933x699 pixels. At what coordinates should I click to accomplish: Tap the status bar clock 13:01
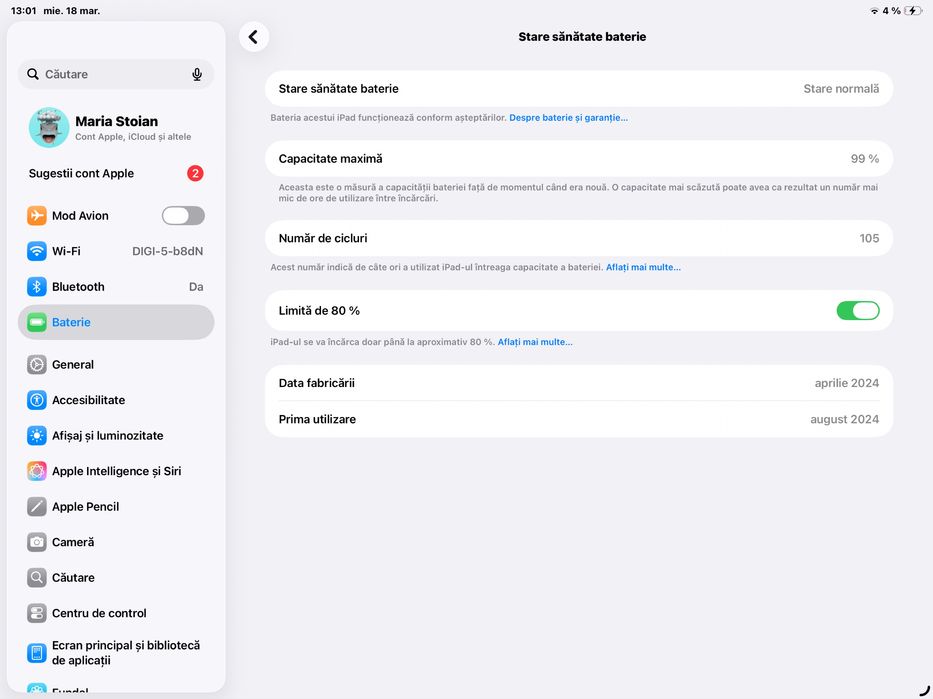23,11
